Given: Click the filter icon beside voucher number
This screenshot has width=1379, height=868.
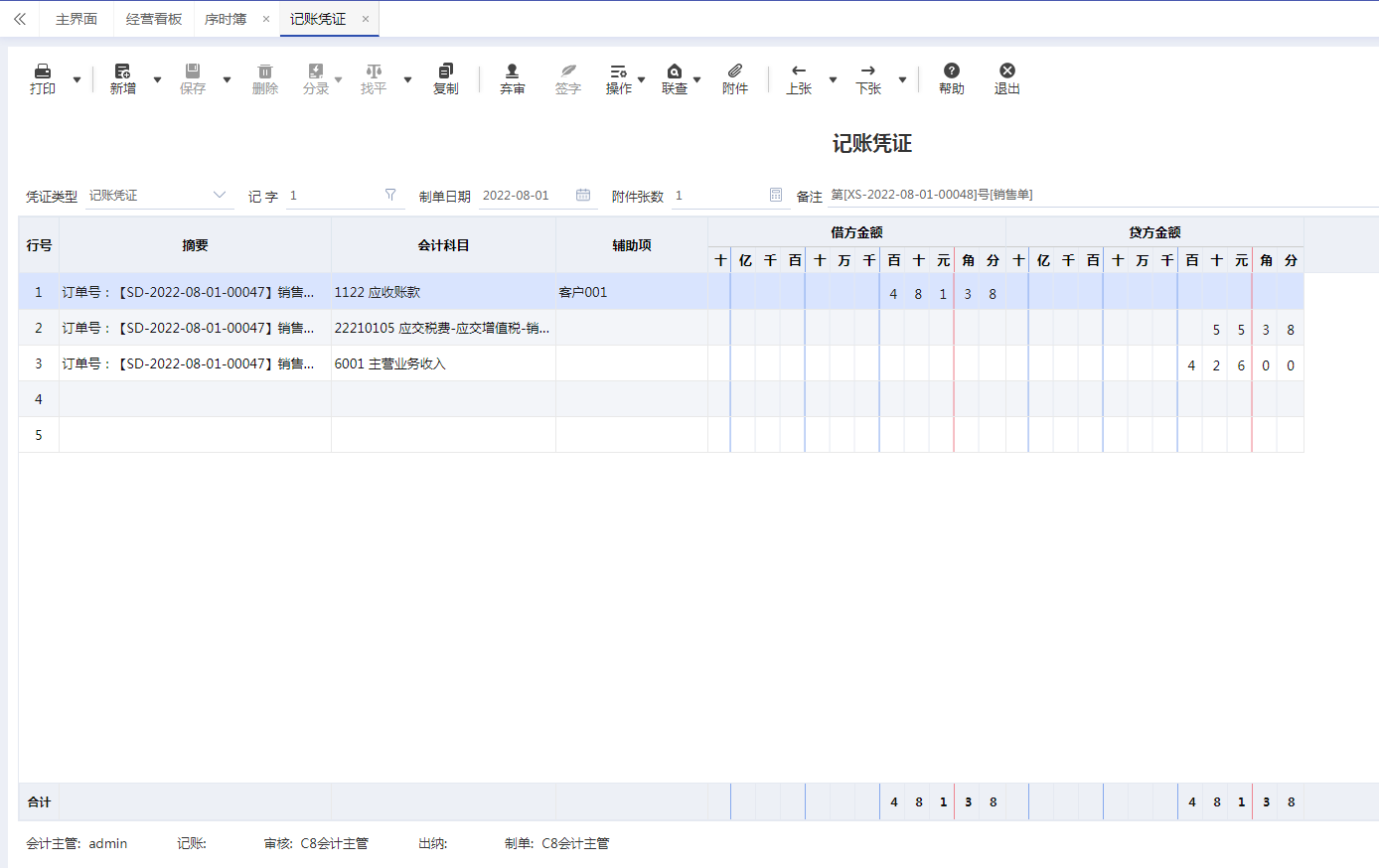Looking at the screenshot, I should 390,196.
